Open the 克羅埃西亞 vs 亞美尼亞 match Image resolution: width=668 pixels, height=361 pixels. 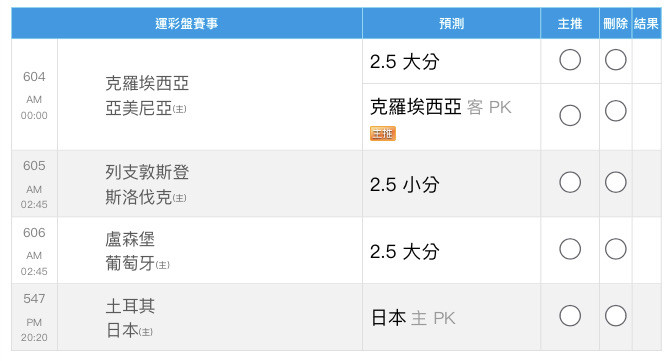click(x=147, y=96)
